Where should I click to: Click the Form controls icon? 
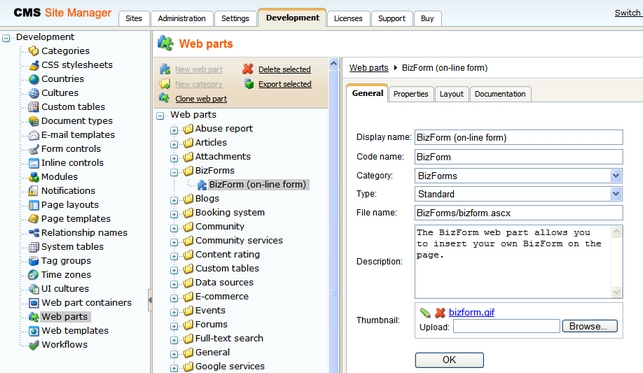(34, 149)
